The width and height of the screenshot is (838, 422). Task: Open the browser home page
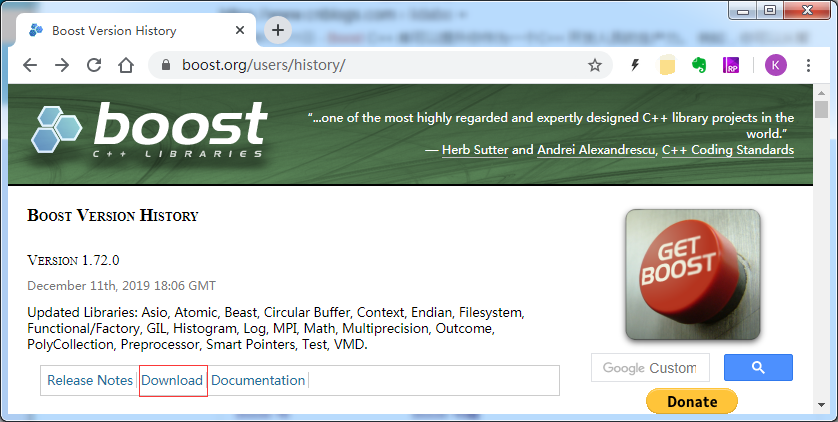[x=126, y=65]
